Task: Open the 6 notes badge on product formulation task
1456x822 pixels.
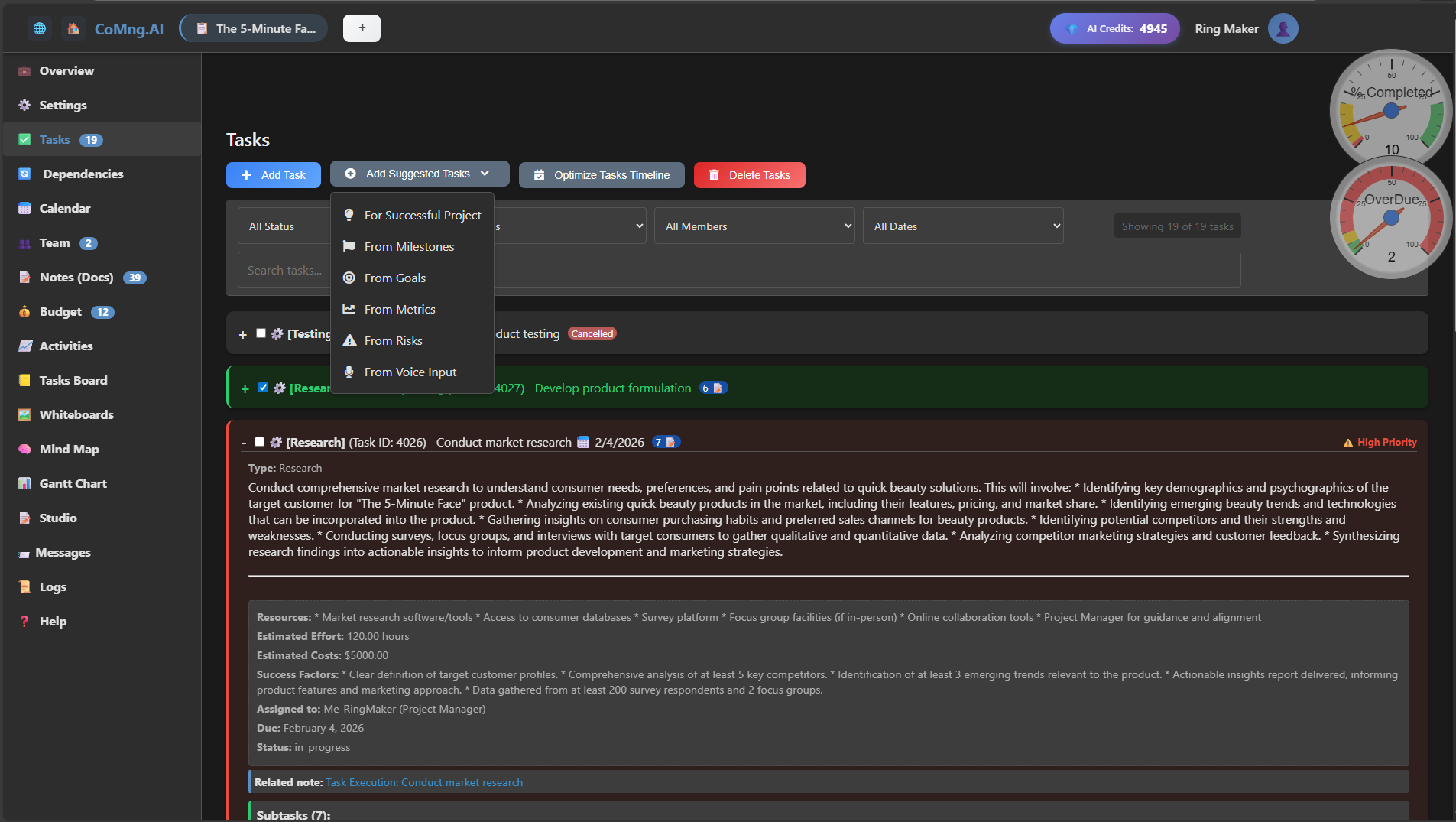Action: [x=712, y=388]
